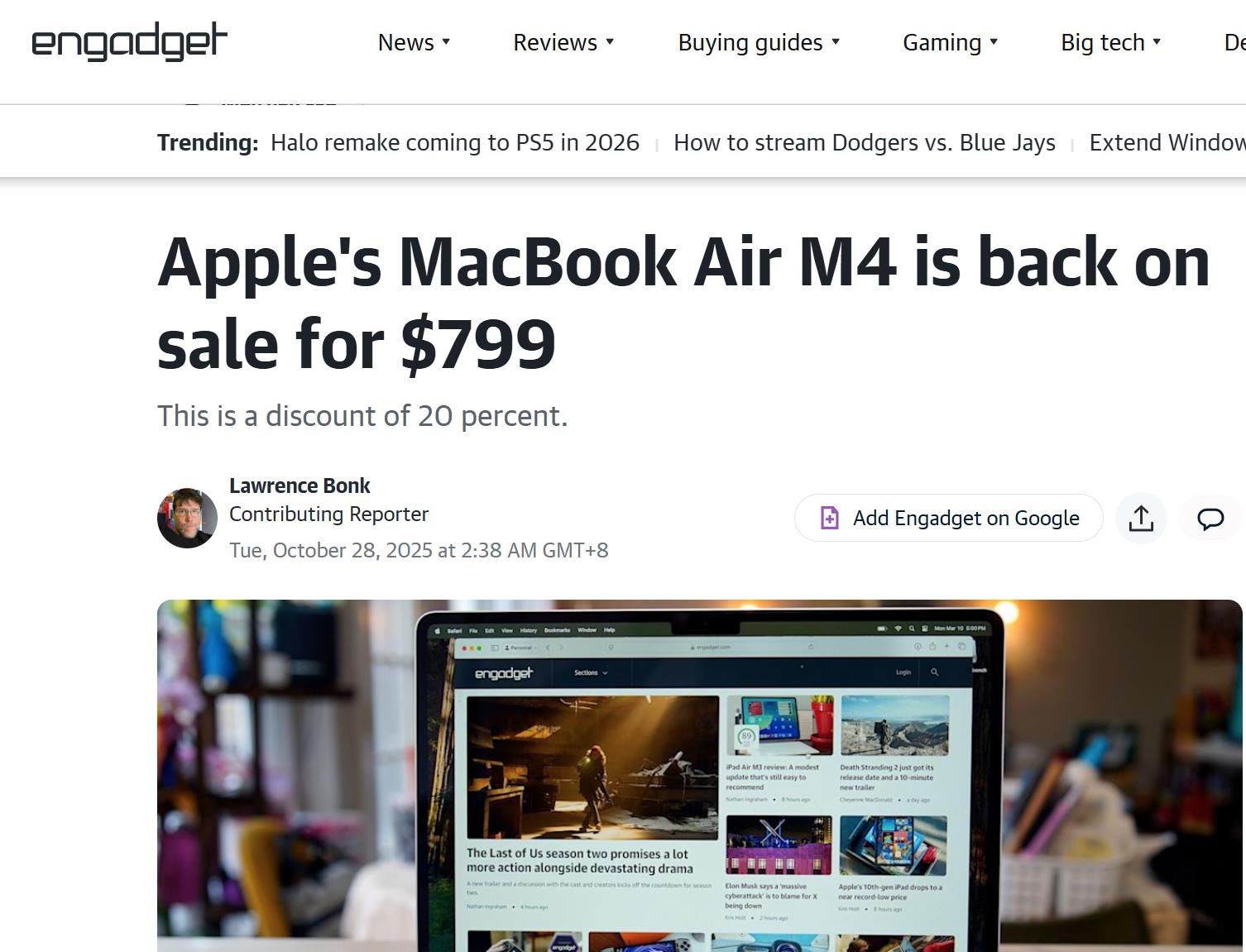Click Add Engadget on Google button
1246x952 pixels.
coord(948,518)
